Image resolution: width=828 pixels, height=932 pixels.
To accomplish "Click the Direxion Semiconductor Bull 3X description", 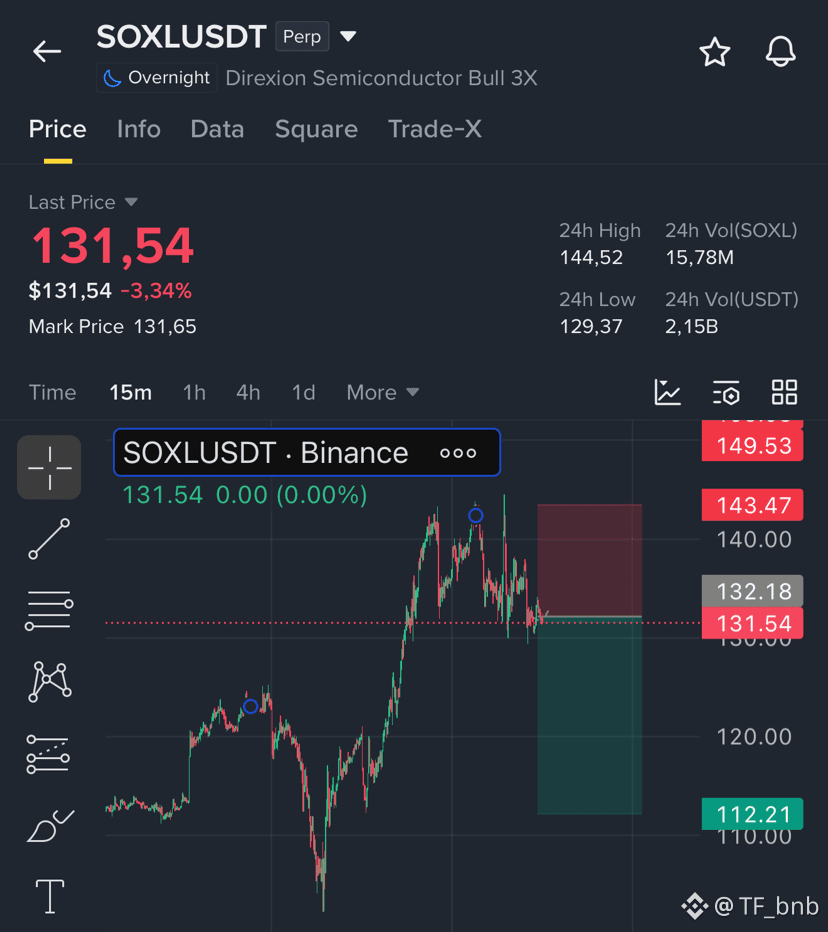I will 381,78.
